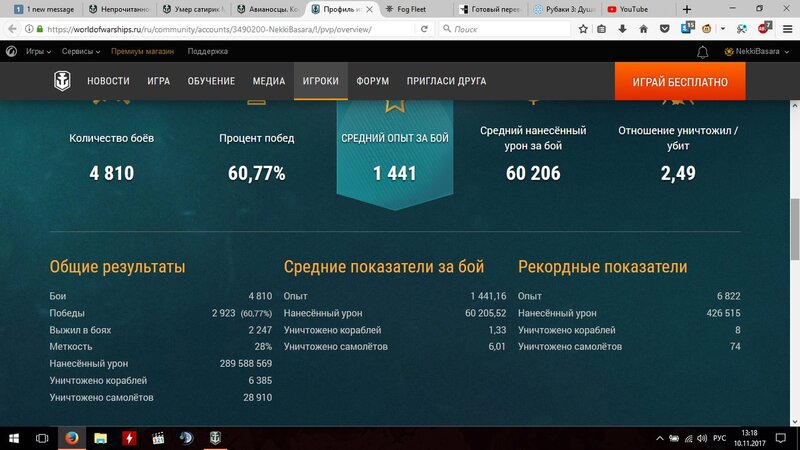This screenshot has height=450, width=800.
Task: Click the total damage value 289 588 569
Action: 246,364
